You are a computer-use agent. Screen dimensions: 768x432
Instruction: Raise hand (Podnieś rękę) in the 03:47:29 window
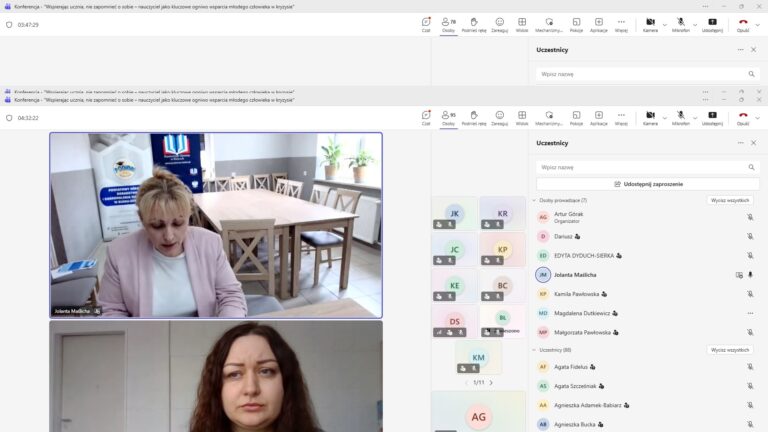[474, 25]
